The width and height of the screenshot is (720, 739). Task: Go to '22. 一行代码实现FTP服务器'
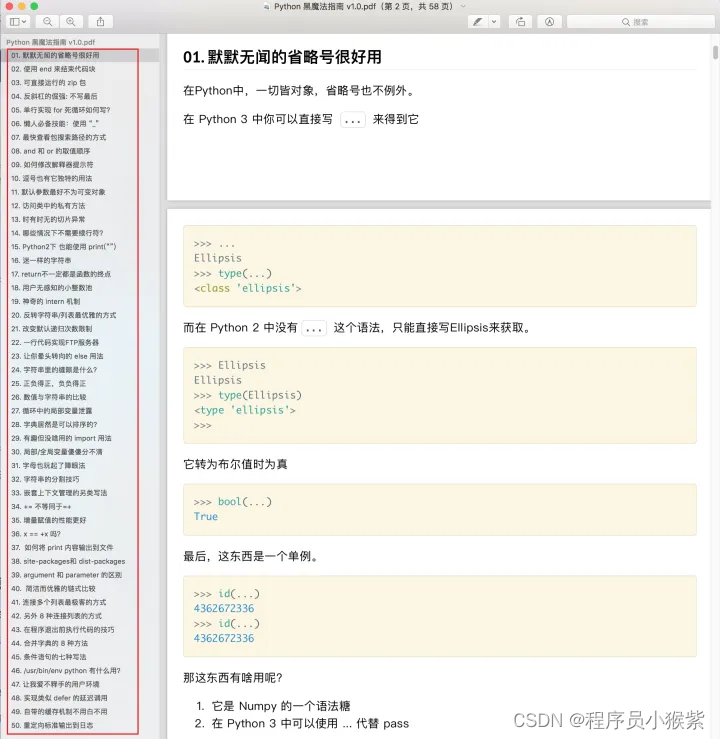(x=55, y=342)
